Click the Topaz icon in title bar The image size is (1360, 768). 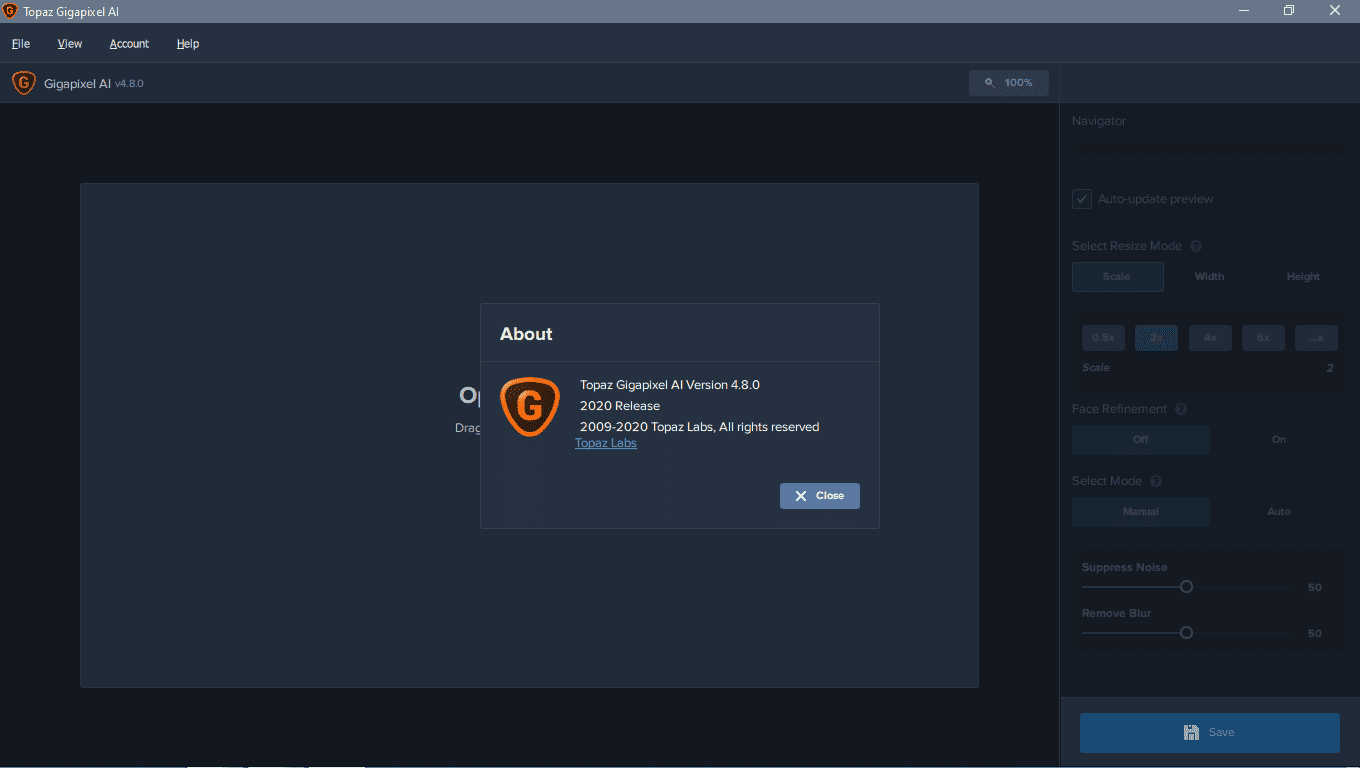[10, 11]
